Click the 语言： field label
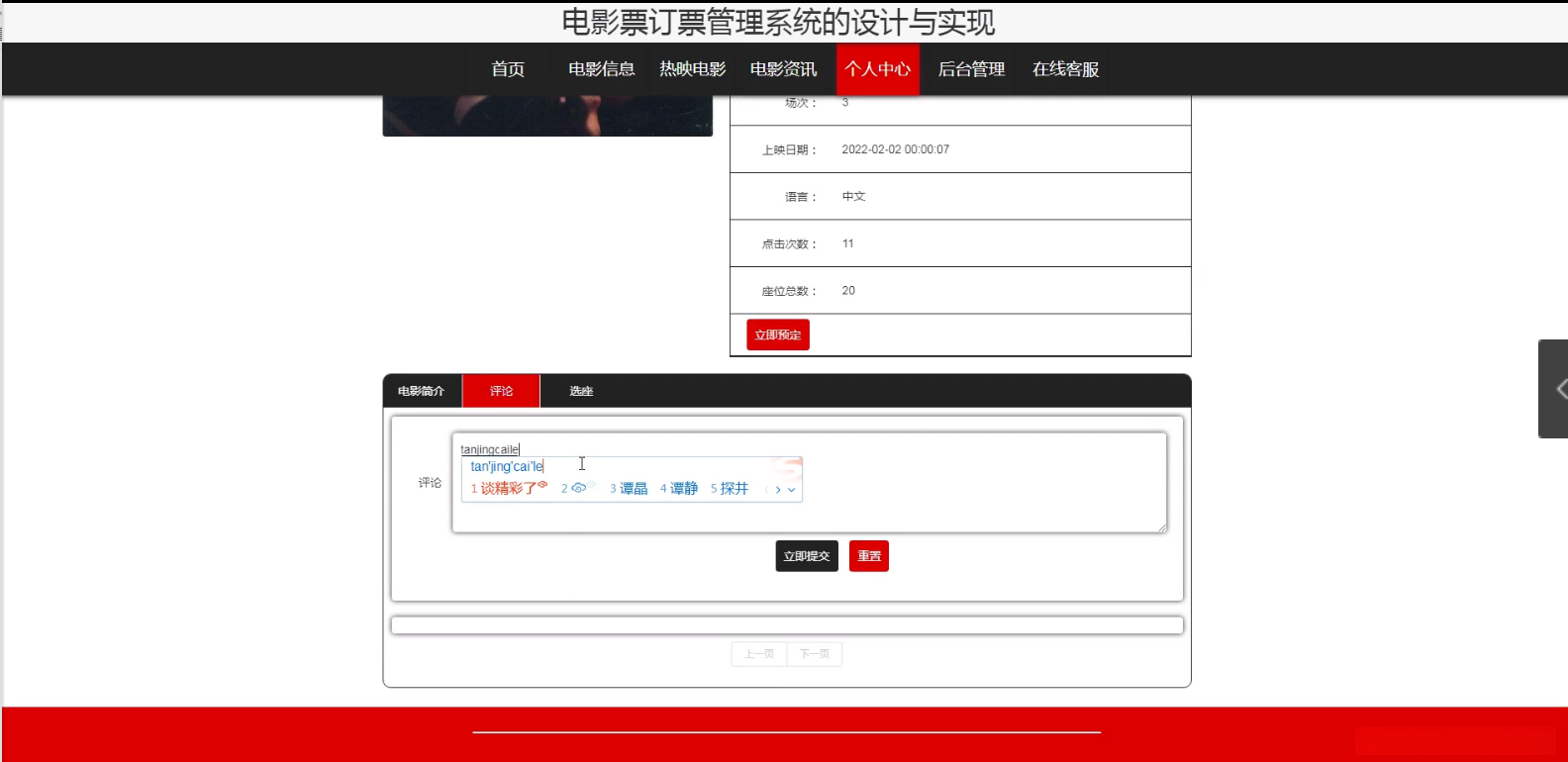The width and height of the screenshot is (1568, 762). (802, 197)
